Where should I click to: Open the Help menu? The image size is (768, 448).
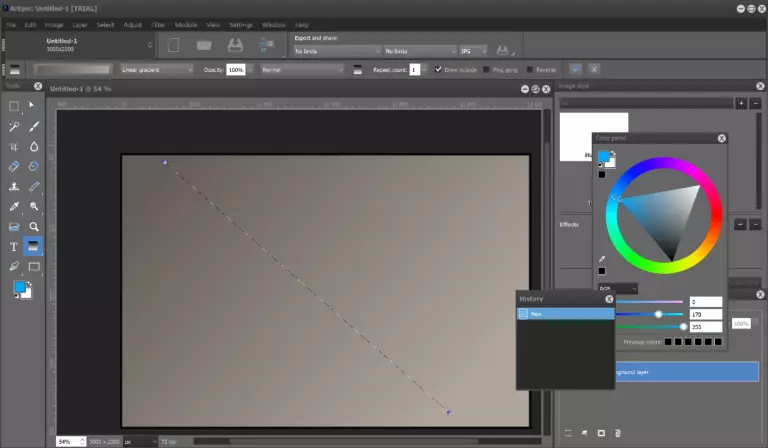click(302, 25)
